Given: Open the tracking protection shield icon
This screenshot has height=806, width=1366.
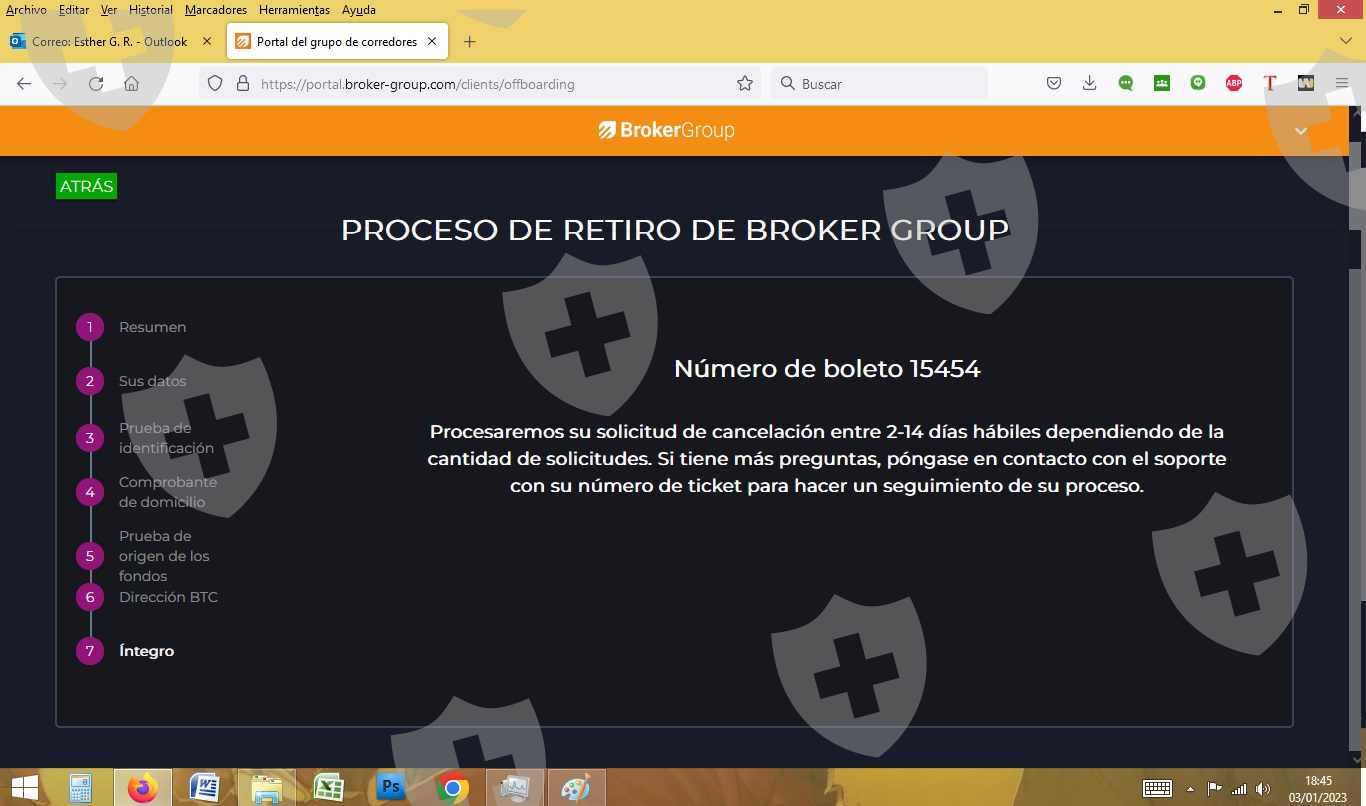Looking at the screenshot, I should [215, 84].
